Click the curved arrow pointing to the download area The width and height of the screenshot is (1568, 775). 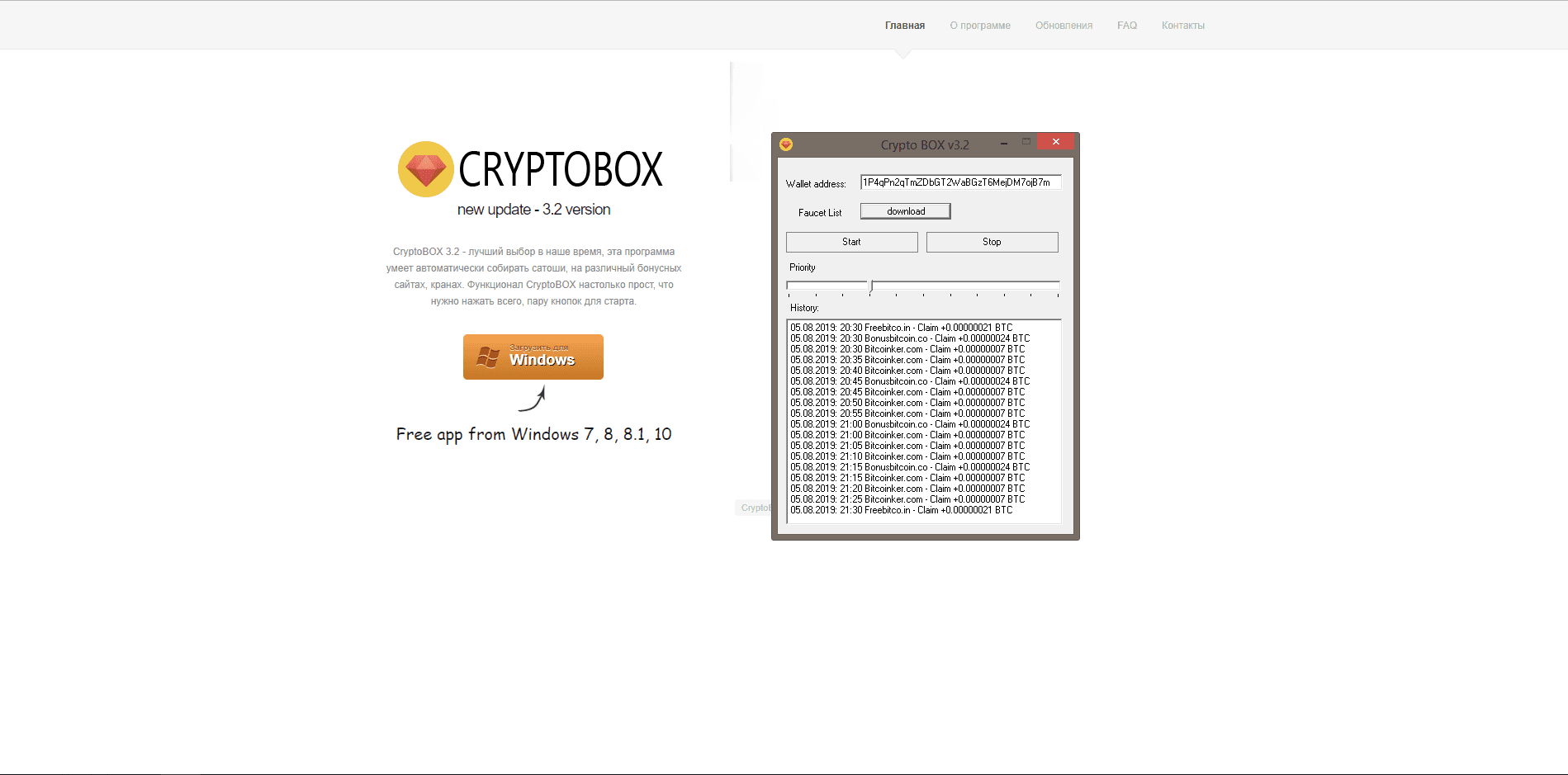coord(533,399)
